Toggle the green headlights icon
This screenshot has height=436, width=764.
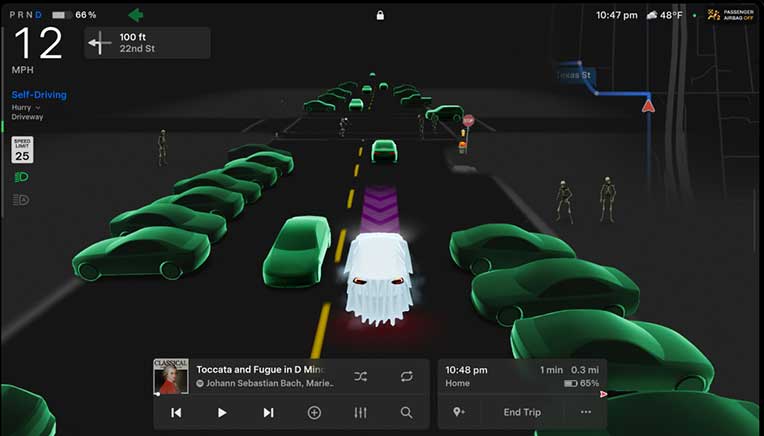[x=21, y=177]
